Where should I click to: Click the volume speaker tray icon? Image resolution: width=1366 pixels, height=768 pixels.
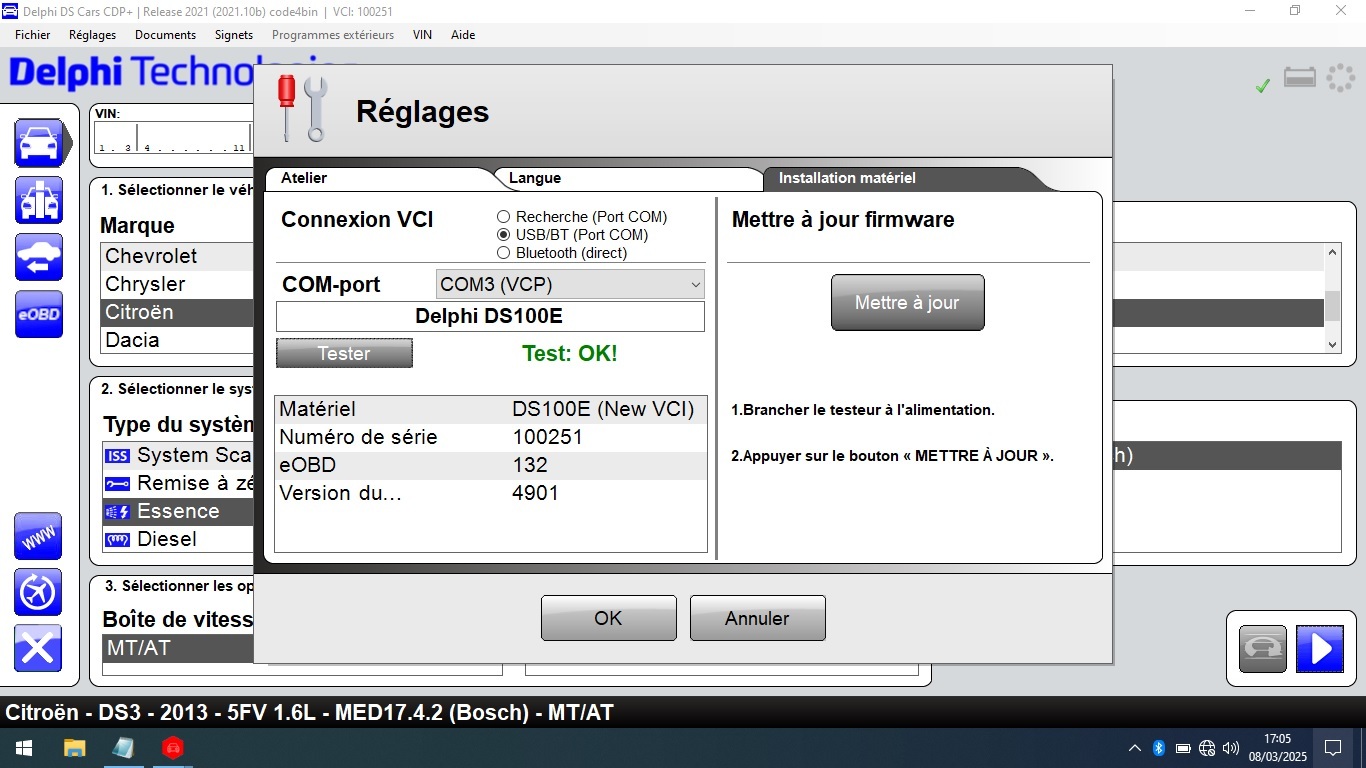(1231, 748)
